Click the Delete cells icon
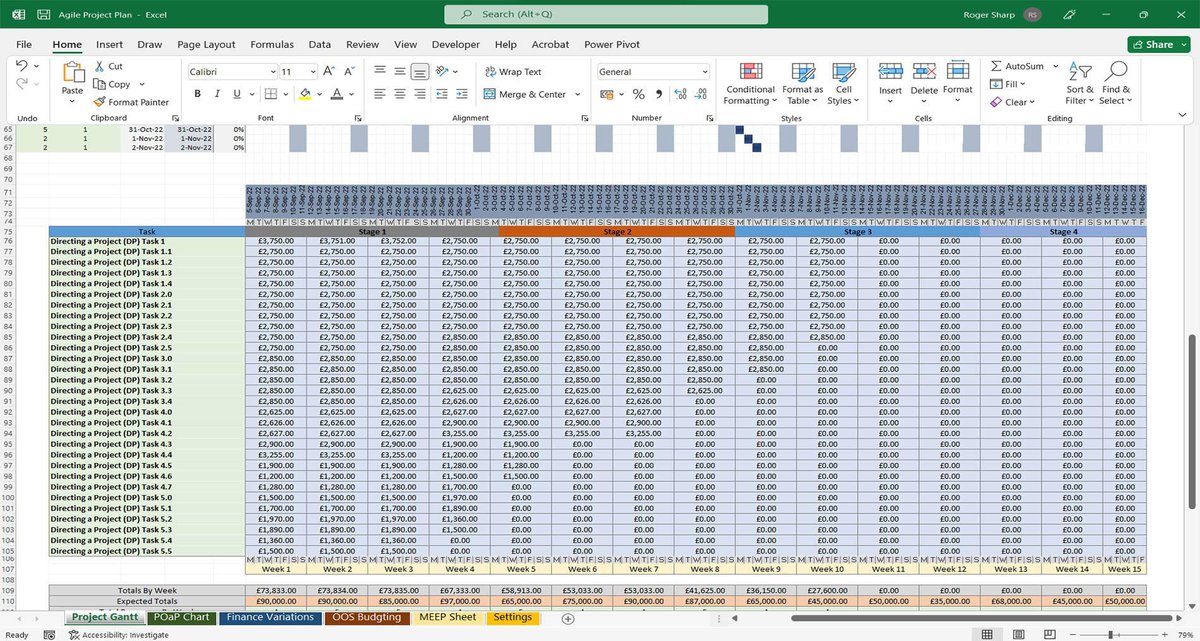 coord(924,70)
